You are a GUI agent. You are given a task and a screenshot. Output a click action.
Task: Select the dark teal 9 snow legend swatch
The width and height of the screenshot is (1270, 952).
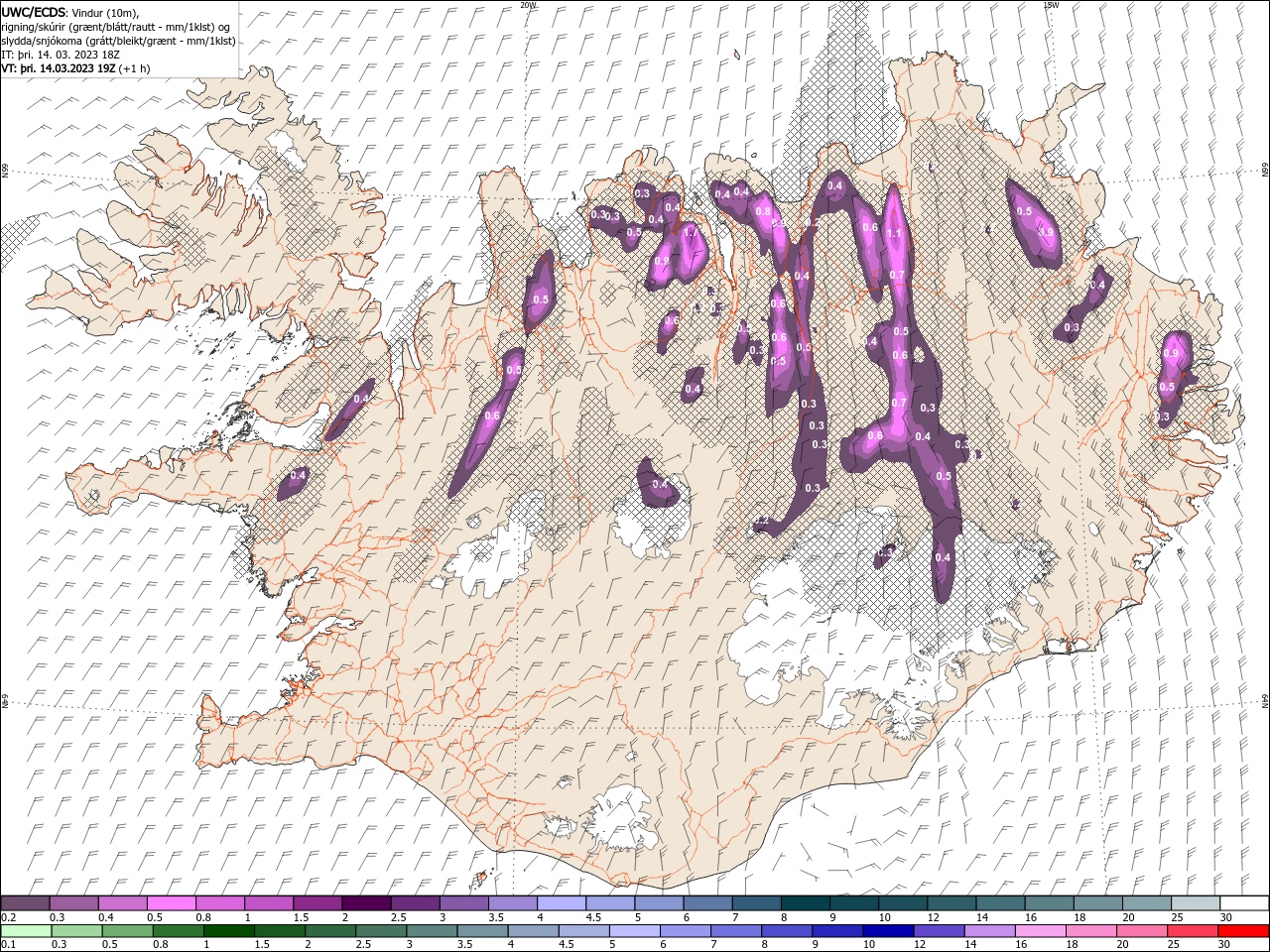tap(852, 903)
